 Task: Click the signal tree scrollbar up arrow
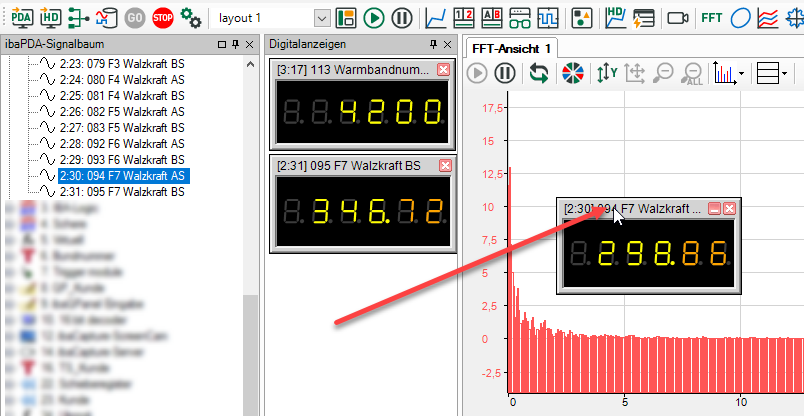click(251, 64)
